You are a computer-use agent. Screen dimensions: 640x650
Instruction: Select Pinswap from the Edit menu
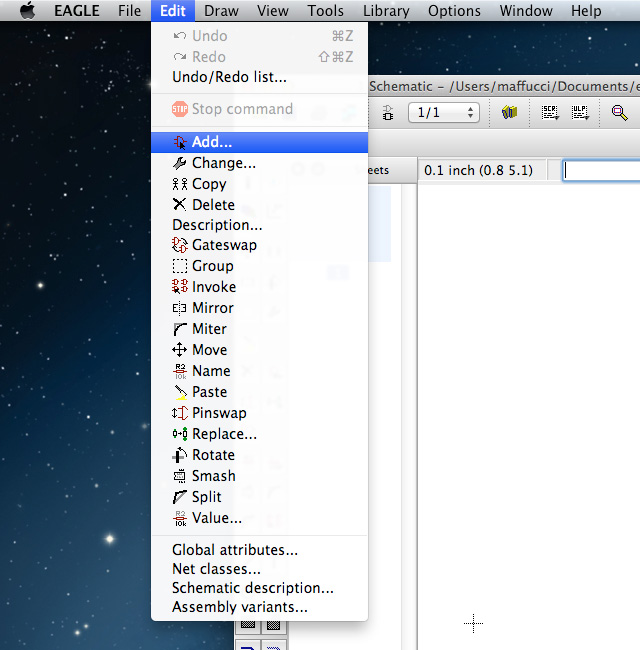219,413
